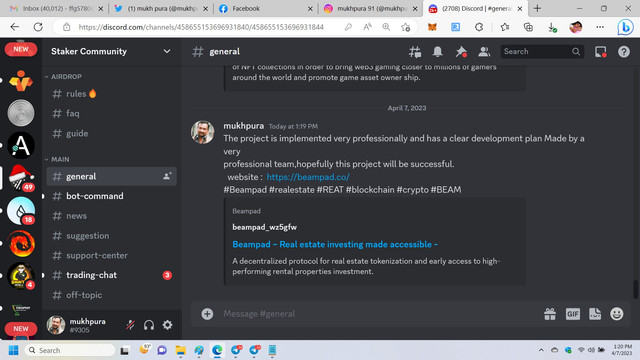640x360 pixels.
Task: Open Threads icon in channel header
Action: coord(415,52)
